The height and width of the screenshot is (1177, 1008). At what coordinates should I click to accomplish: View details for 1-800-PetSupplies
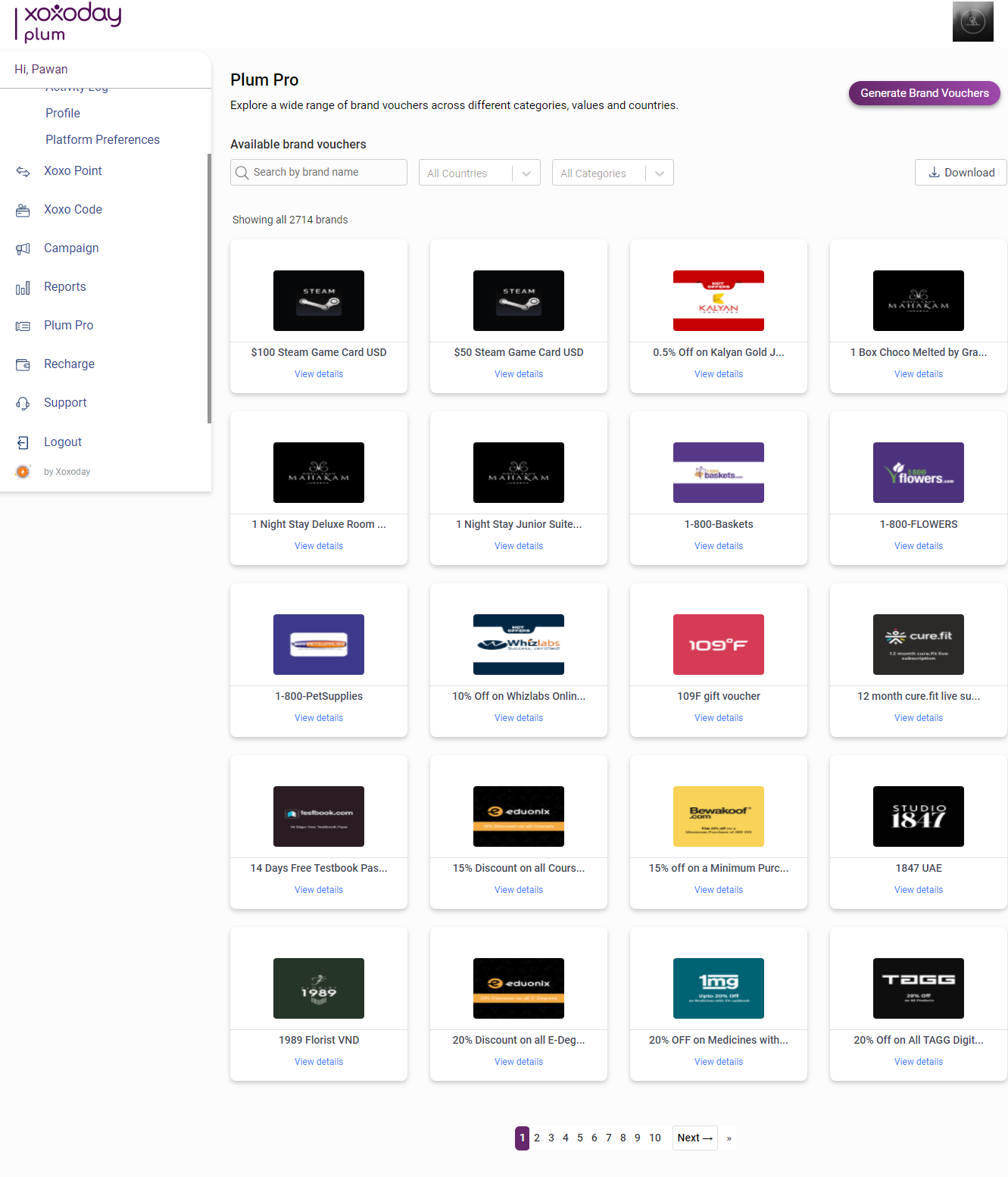coord(319,718)
